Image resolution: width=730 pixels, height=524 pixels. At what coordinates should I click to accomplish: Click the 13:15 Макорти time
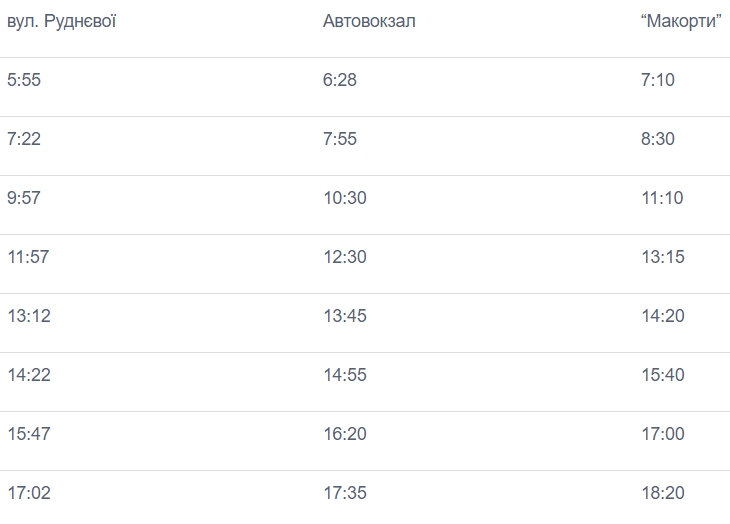point(663,257)
